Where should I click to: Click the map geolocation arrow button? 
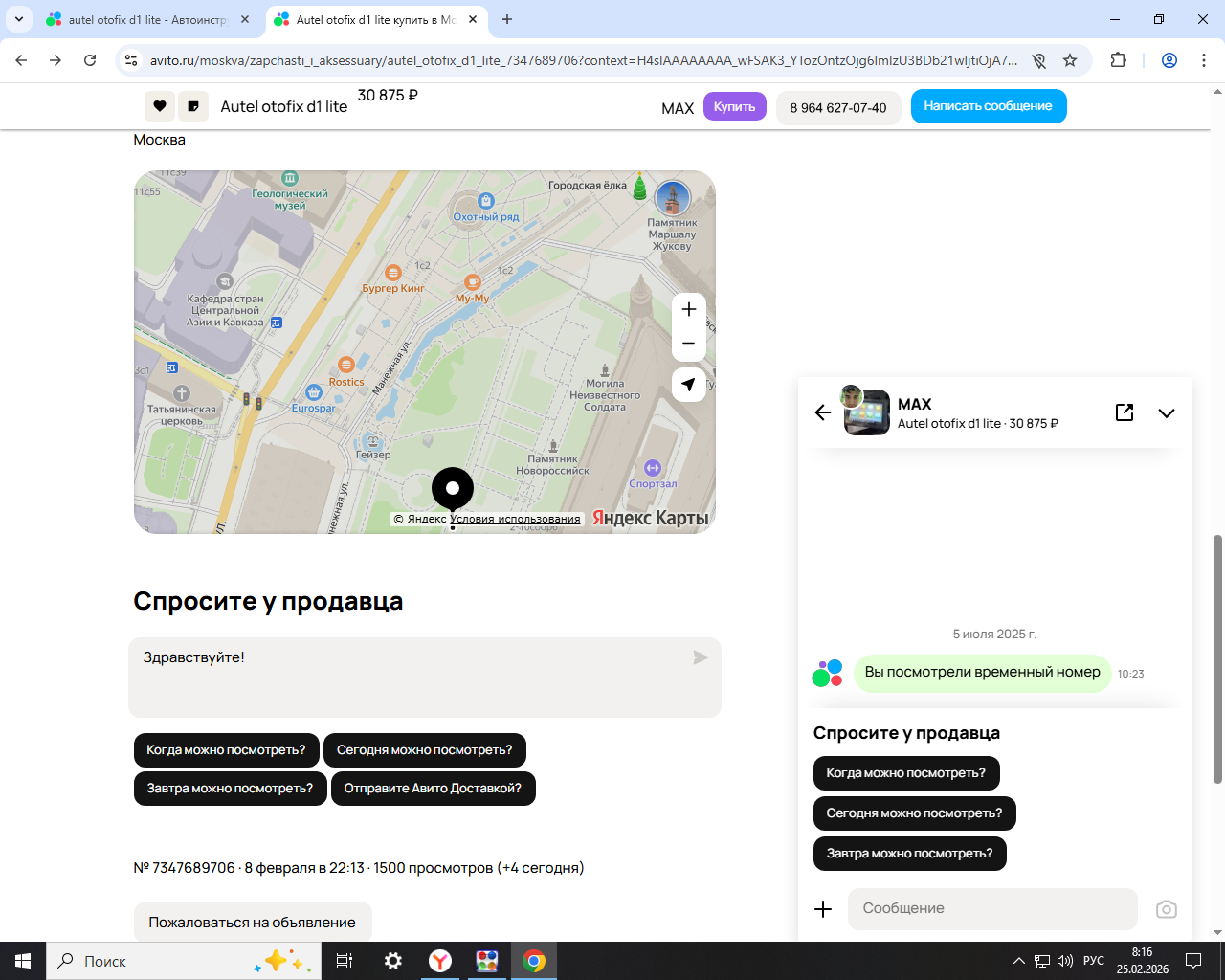(x=688, y=385)
